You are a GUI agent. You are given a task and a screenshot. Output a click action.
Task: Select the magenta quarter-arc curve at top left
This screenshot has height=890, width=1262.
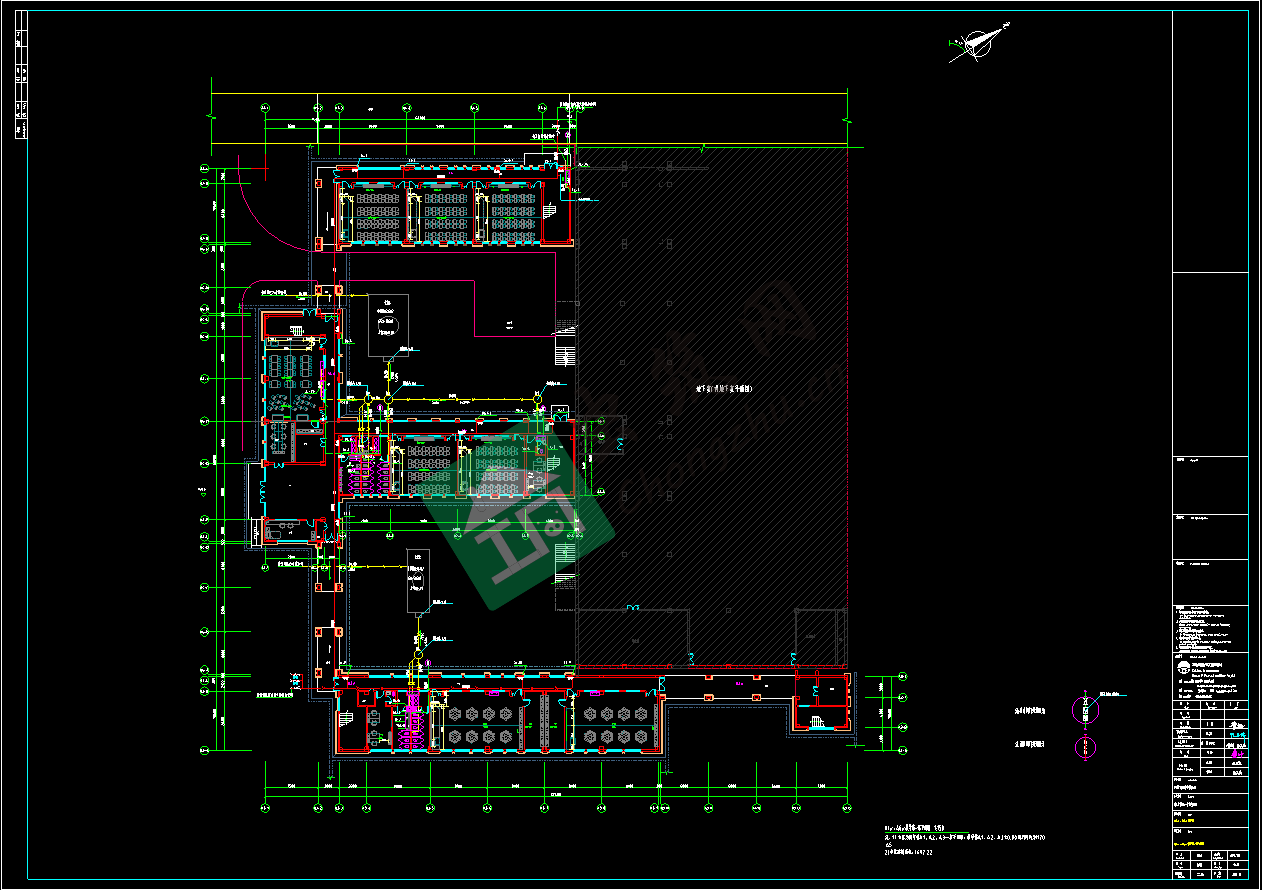(x=270, y=215)
